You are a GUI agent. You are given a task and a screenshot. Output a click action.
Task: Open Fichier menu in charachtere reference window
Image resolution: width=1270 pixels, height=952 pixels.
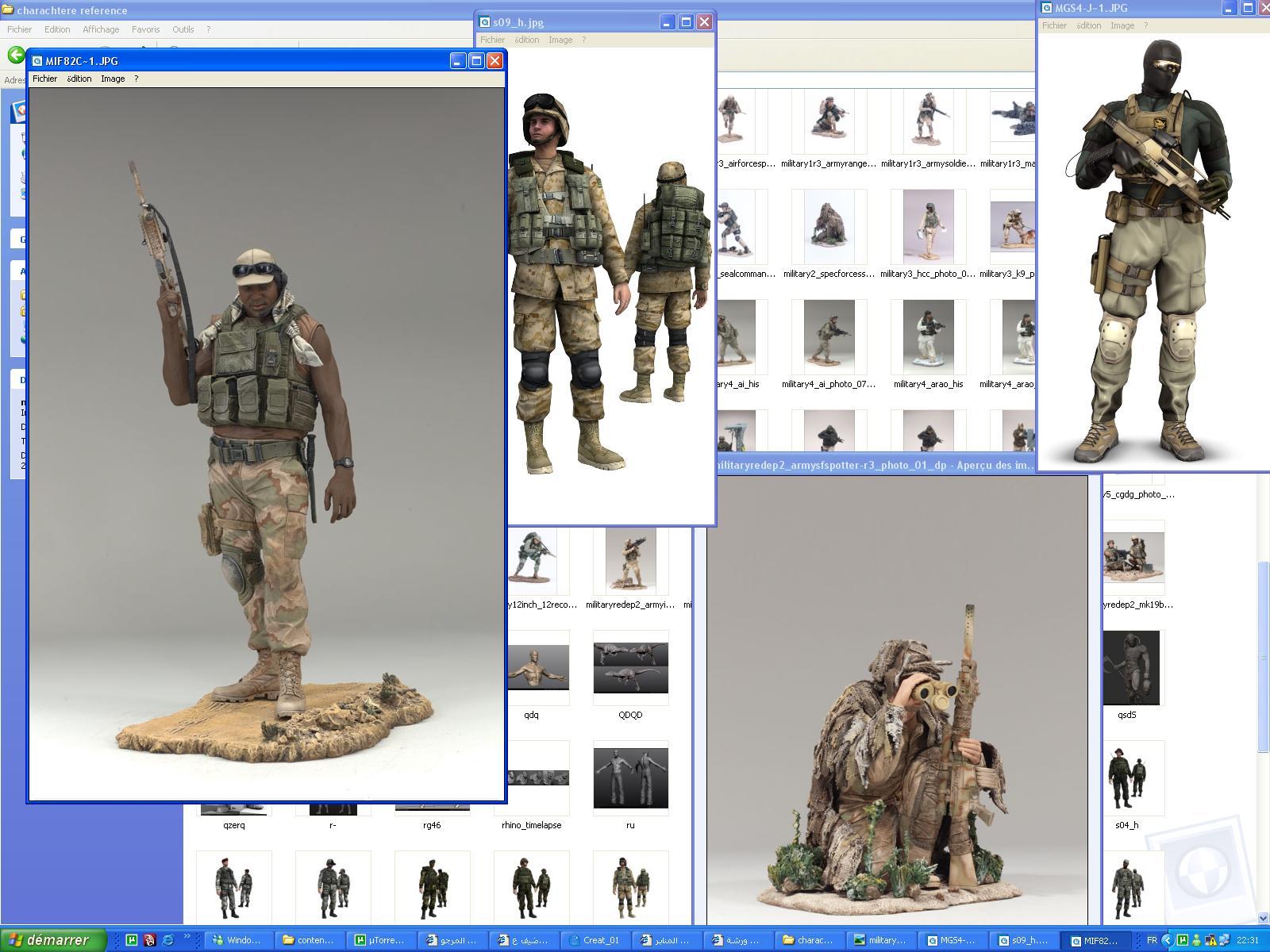click(19, 29)
